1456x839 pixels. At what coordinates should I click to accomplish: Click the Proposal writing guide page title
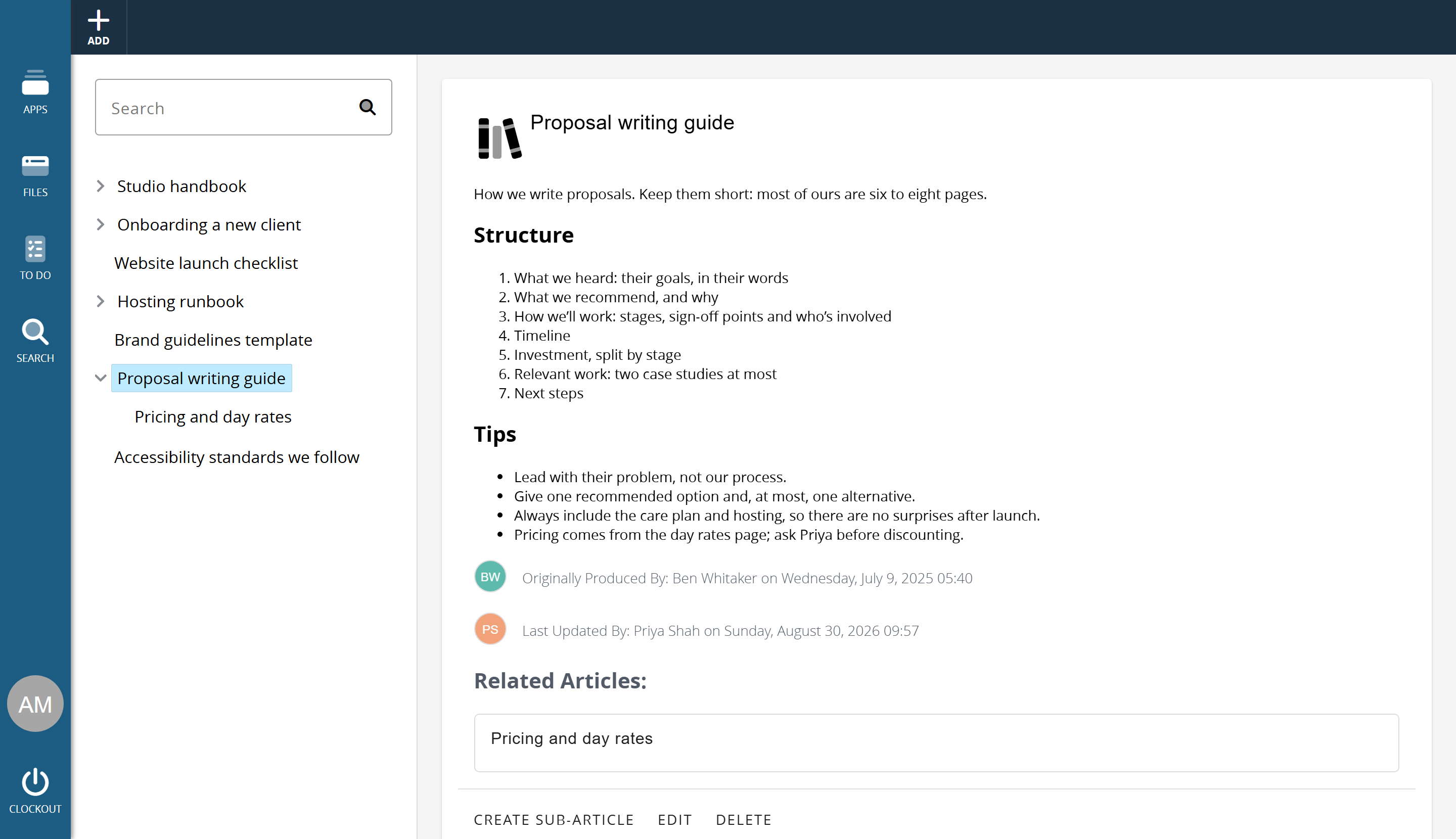point(632,123)
